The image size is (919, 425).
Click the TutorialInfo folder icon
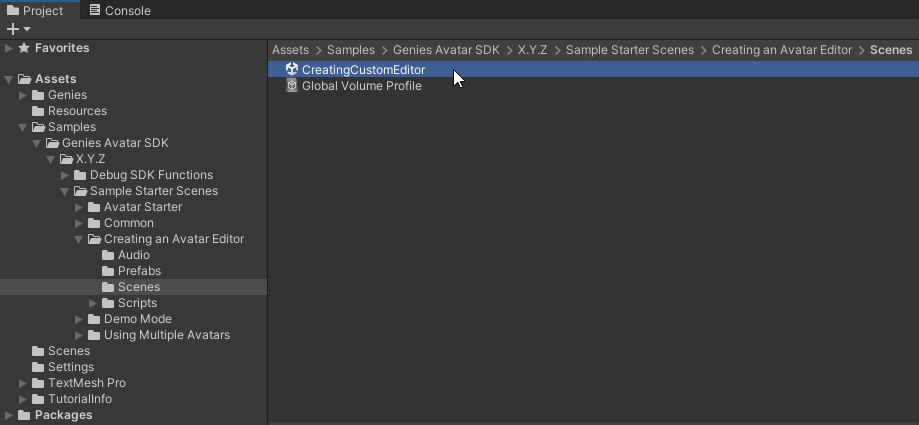pyautogui.click(x=39, y=399)
